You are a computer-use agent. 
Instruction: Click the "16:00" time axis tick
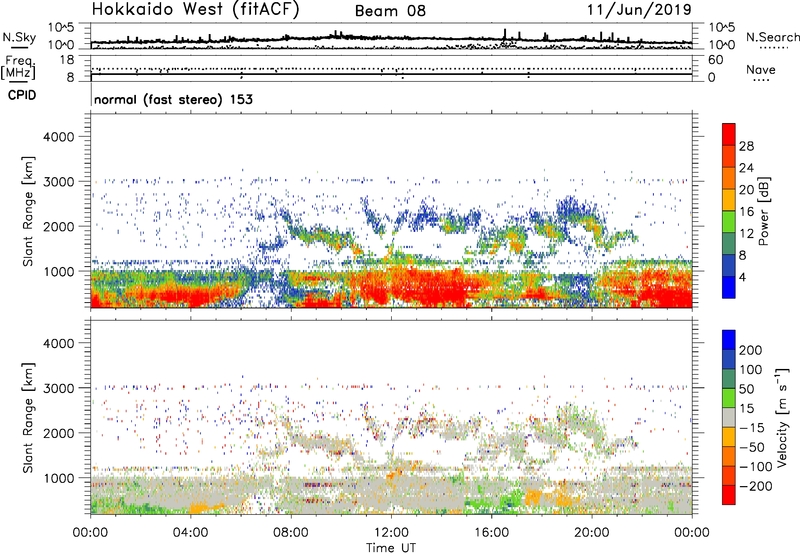point(491,533)
